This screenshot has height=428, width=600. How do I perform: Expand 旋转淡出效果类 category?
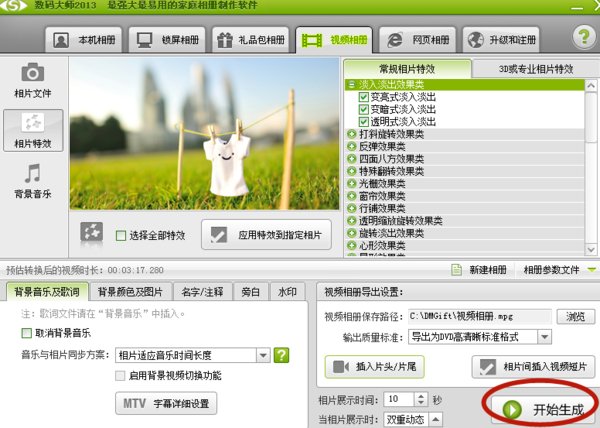pyautogui.click(x=351, y=233)
